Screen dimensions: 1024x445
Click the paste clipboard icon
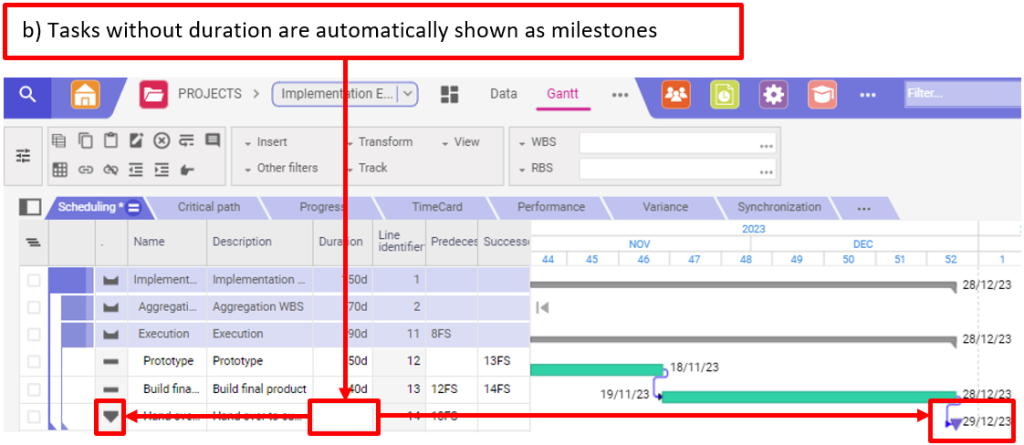110,141
